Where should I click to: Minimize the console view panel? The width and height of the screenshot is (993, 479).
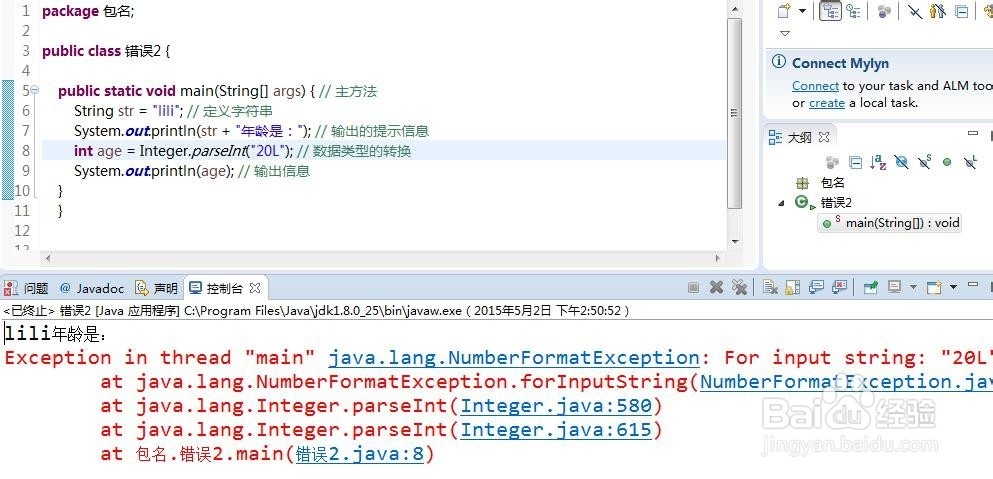[973, 286]
